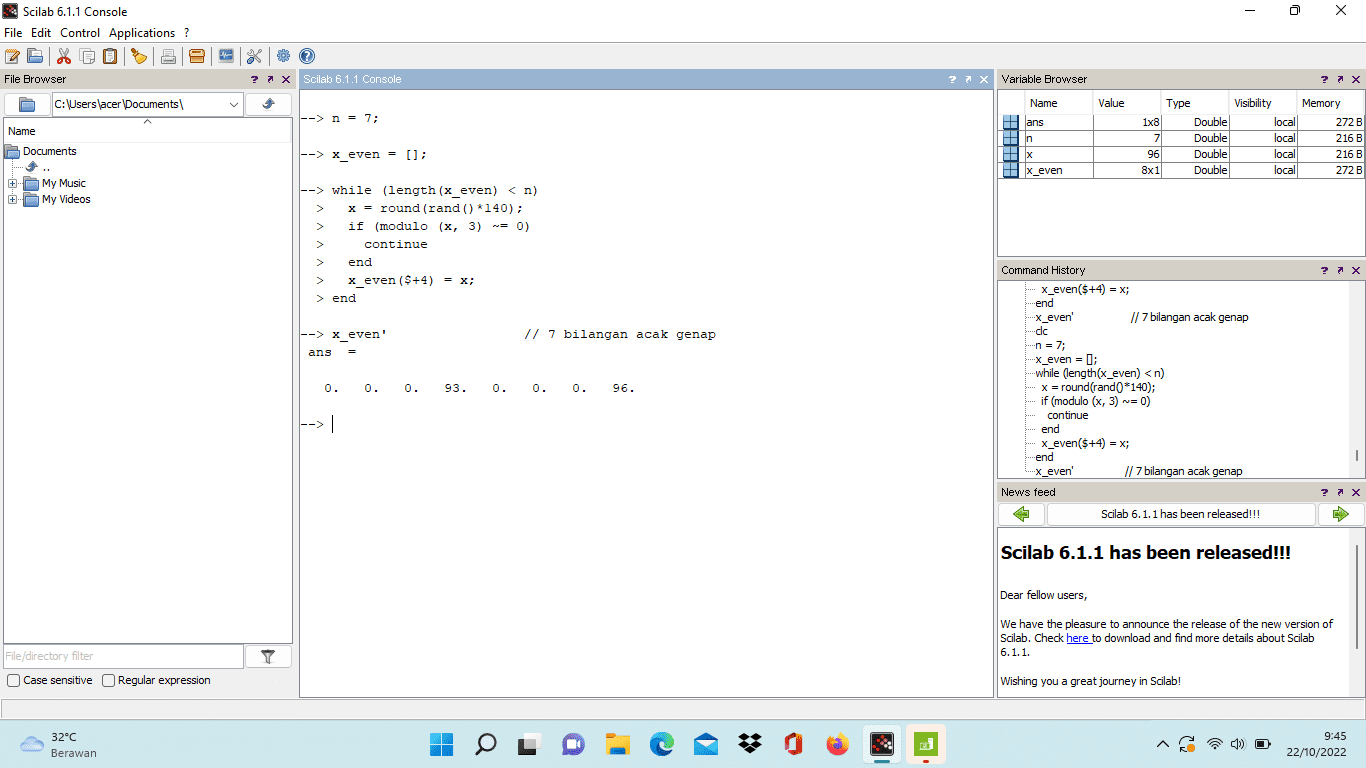1366x768 pixels.
Task: Open the Control menu
Action: pos(80,33)
